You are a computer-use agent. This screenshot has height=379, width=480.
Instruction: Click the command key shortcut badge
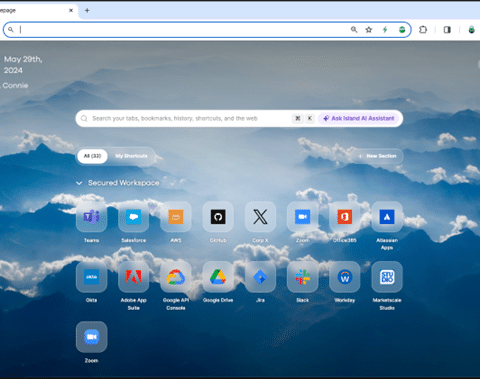(x=298, y=118)
